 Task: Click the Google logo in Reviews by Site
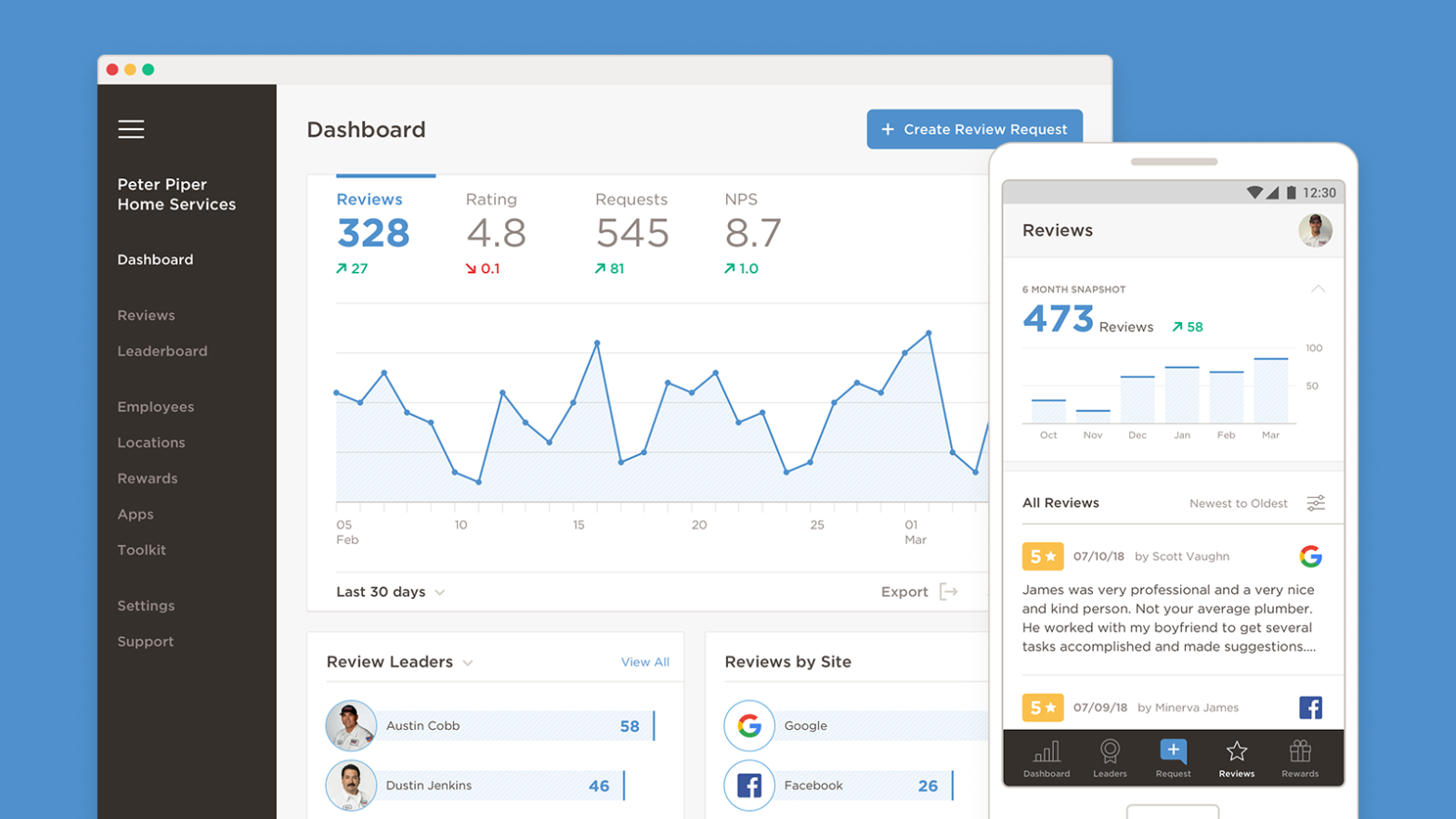coord(749,725)
